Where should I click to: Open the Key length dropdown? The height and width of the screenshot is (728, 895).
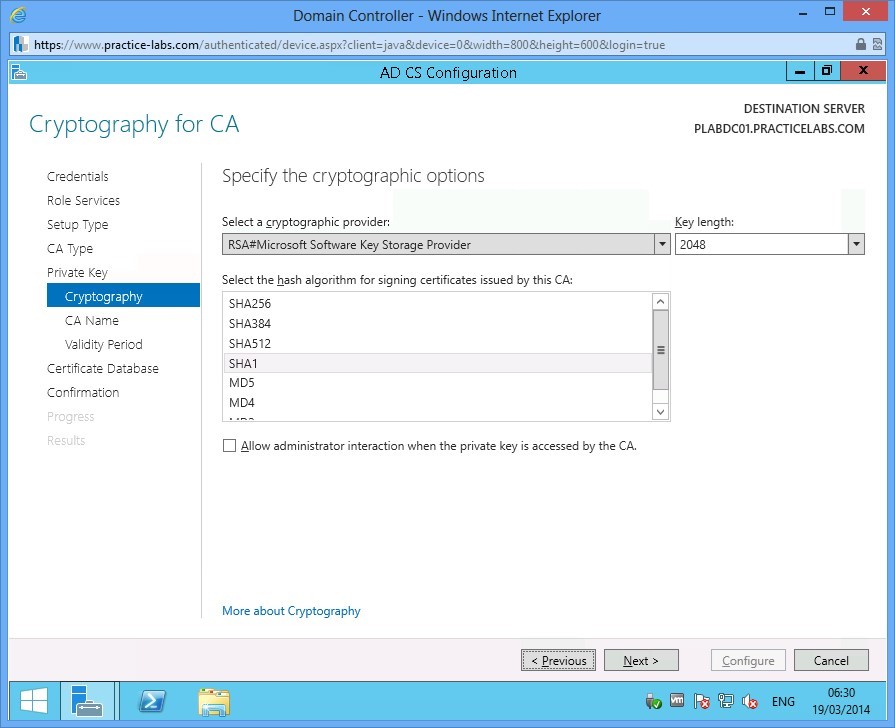(855, 244)
